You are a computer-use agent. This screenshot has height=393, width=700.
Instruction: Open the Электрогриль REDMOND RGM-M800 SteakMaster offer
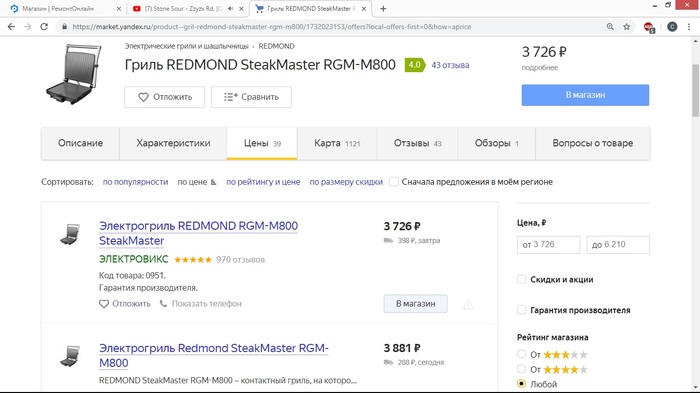pyautogui.click(x=198, y=233)
